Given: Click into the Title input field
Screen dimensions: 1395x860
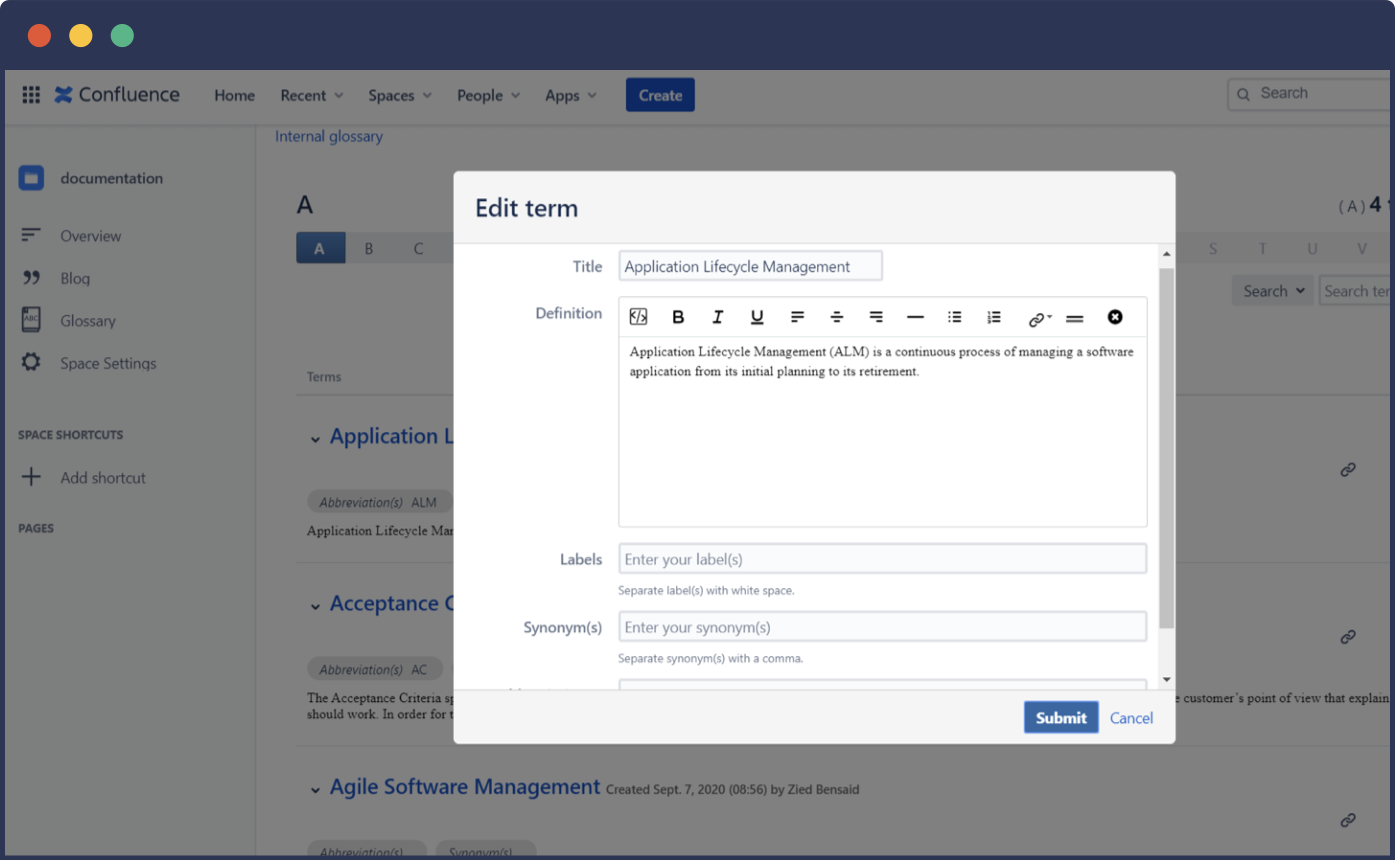Looking at the screenshot, I should (x=750, y=266).
